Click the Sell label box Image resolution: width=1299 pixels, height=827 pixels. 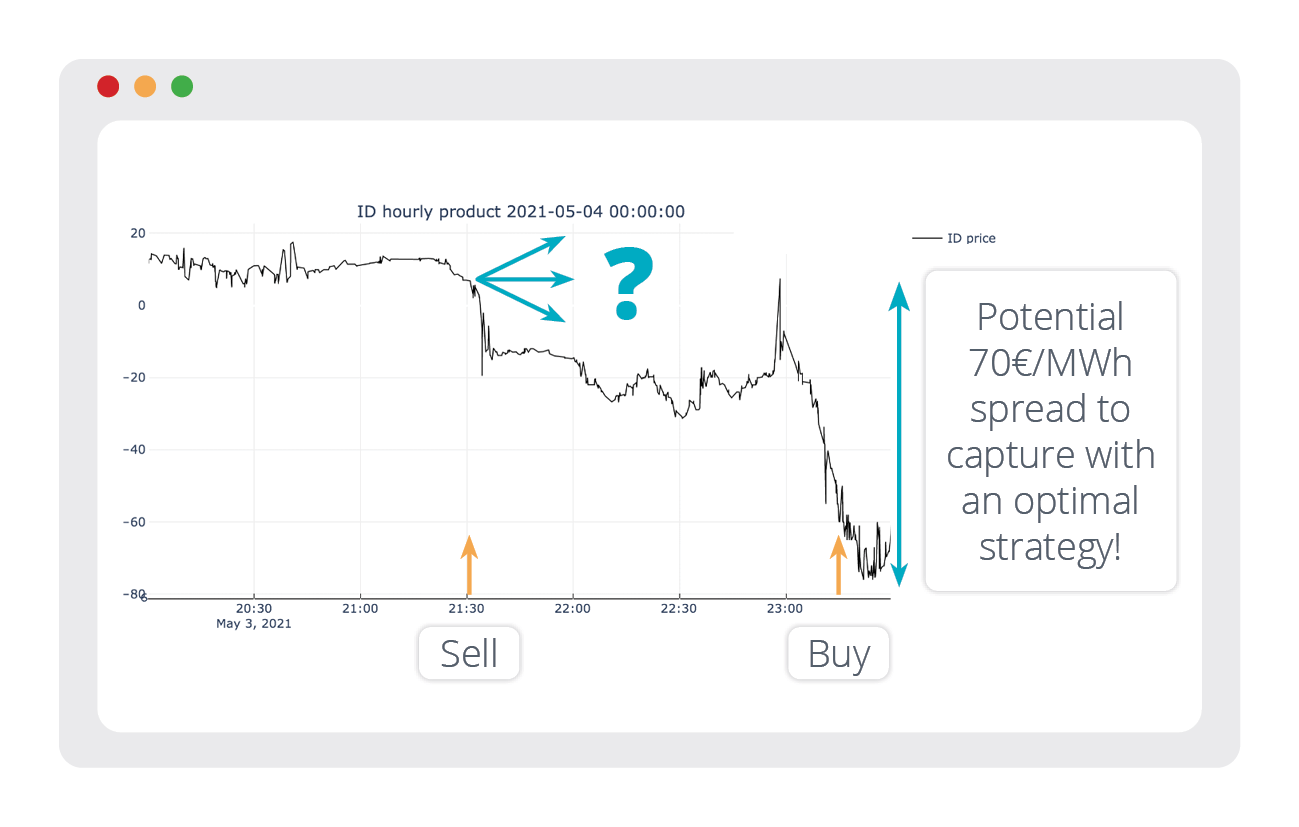(x=469, y=654)
